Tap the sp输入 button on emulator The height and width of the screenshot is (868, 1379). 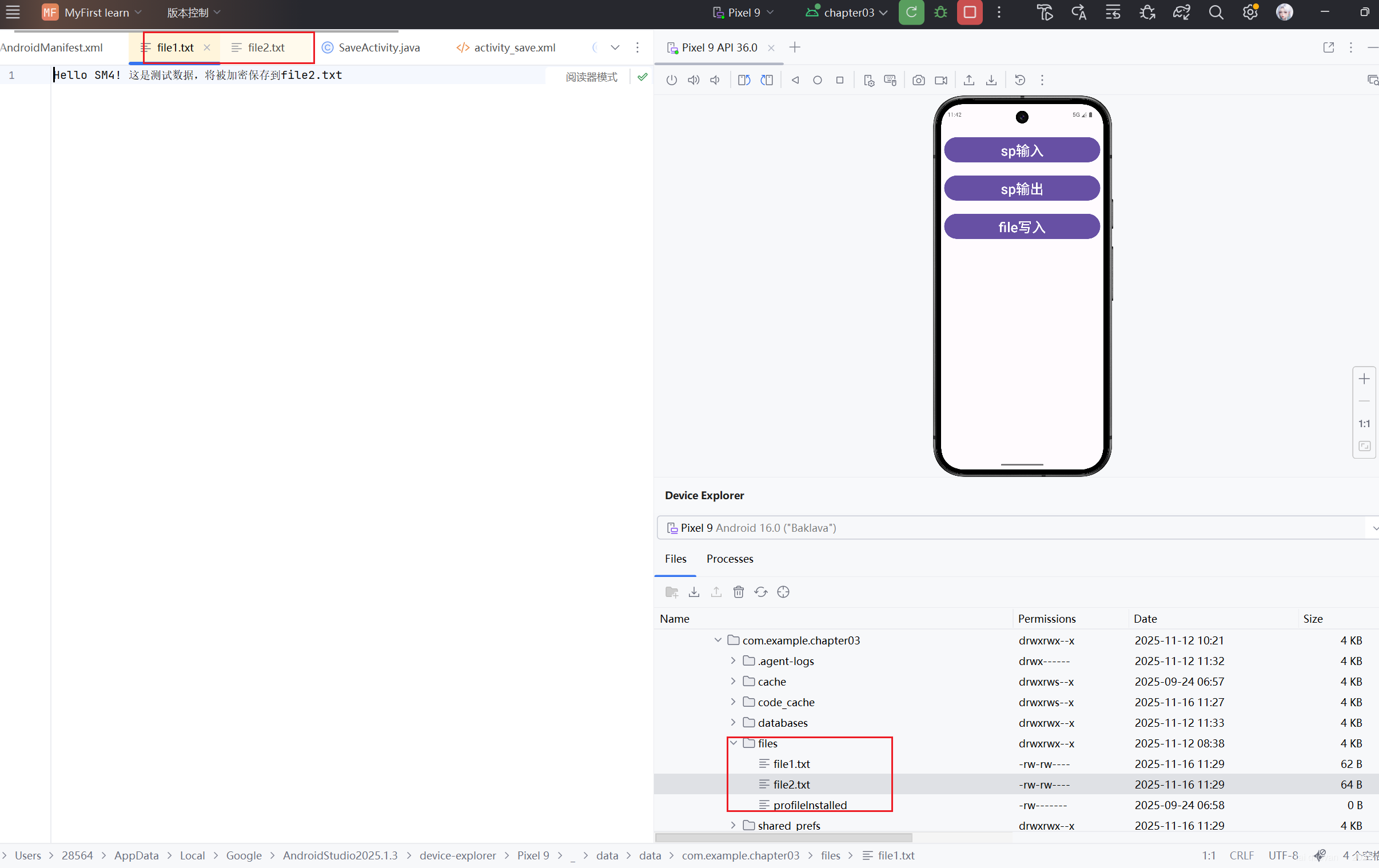pos(1021,151)
